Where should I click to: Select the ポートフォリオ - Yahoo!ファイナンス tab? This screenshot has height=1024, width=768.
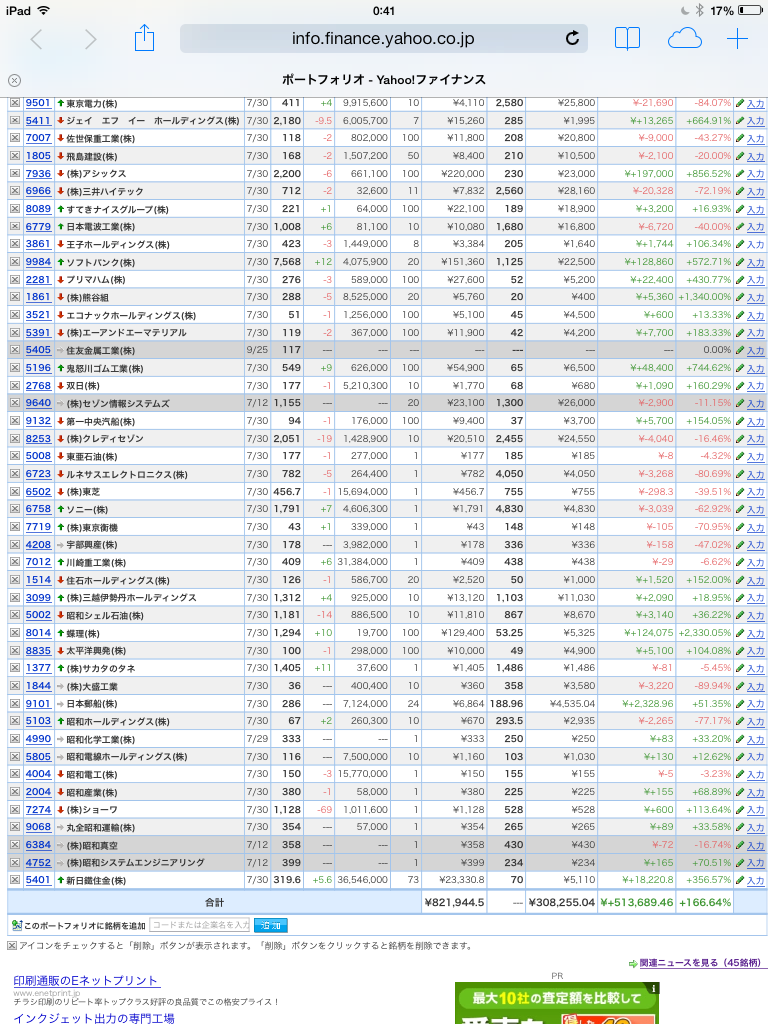point(383,80)
